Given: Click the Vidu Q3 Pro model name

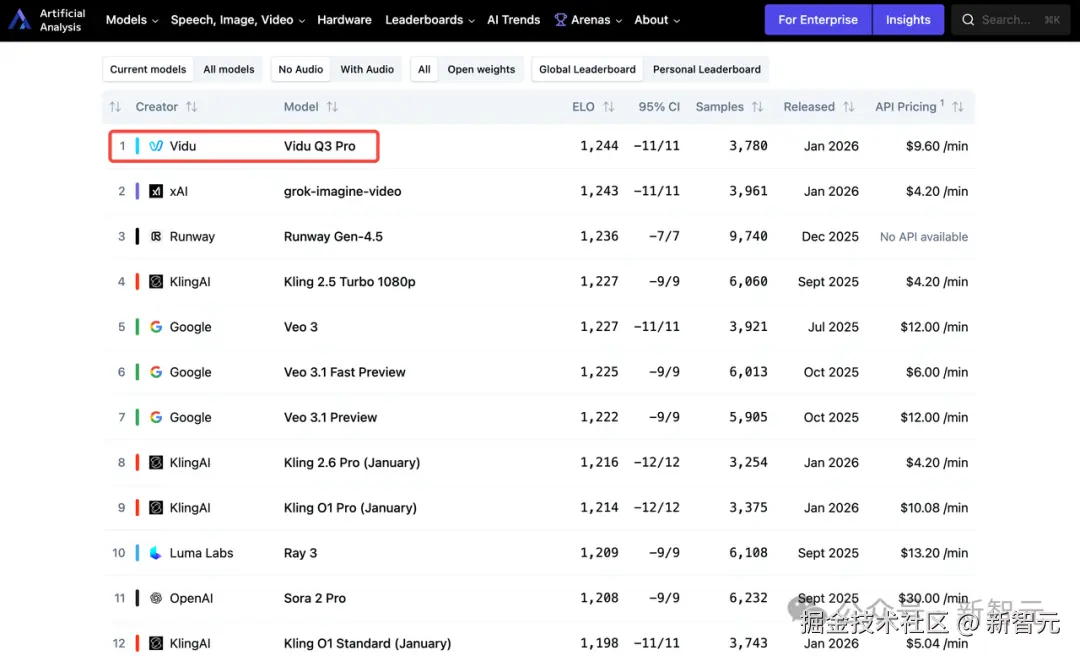Looking at the screenshot, I should pyautogui.click(x=320, y=146).
